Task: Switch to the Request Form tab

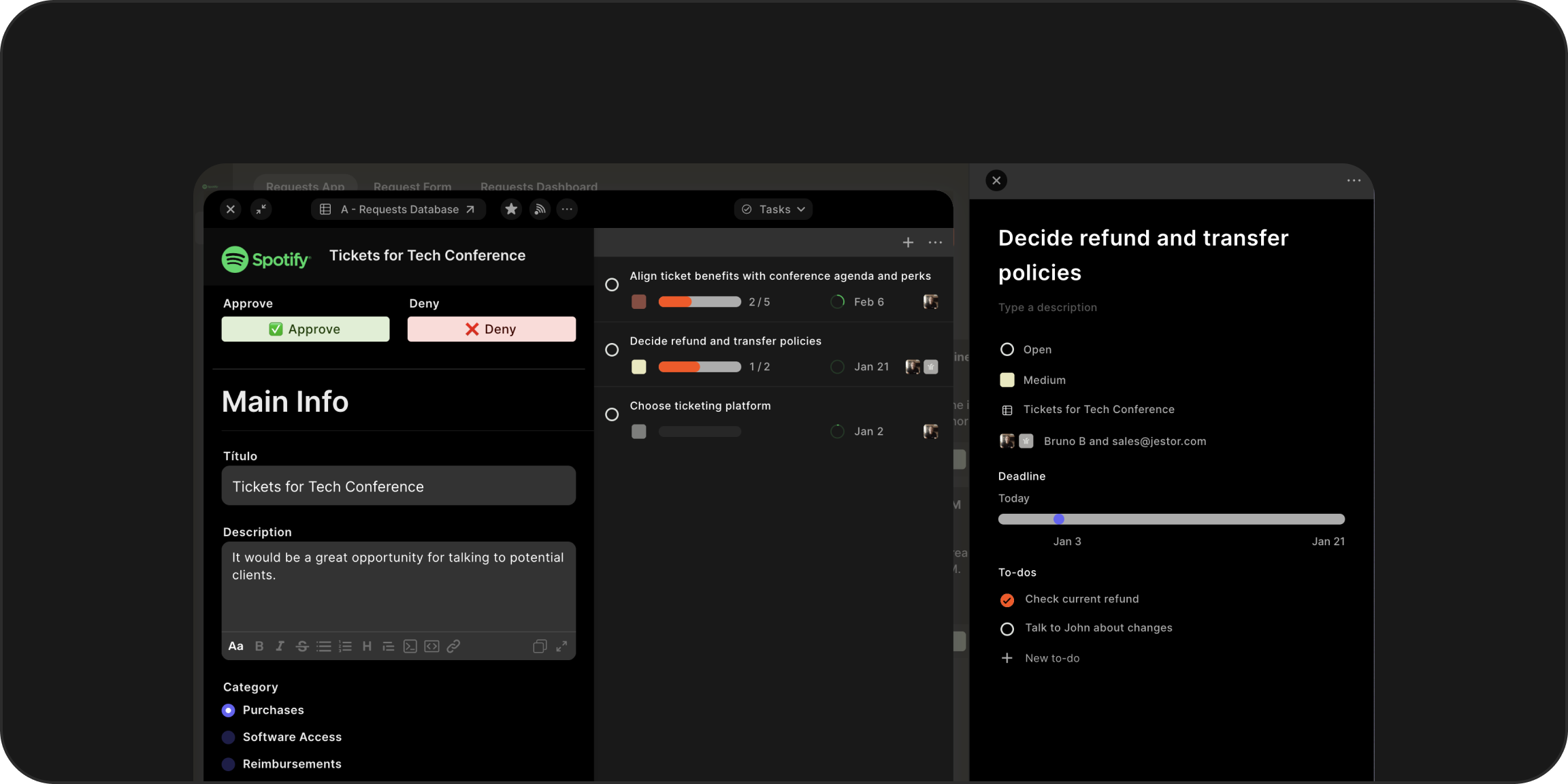Action: (x=412, y=186)
